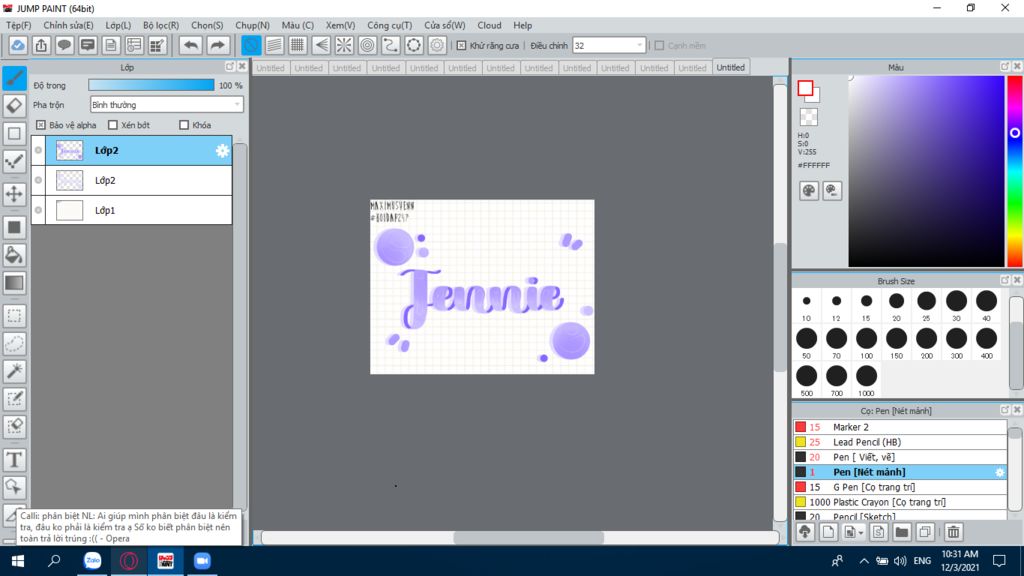Viewport: 1024px width, 576px height.
Task: Select Marker 2 brush
Action: (900, 427)
